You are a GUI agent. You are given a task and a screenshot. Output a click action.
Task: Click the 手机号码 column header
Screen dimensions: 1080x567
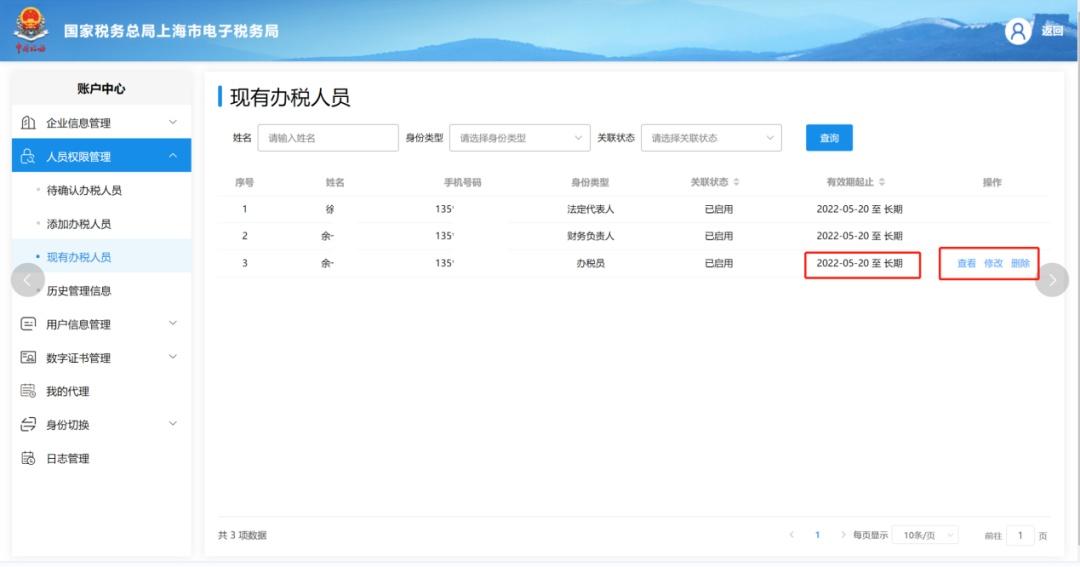click(x=462, y=183)
